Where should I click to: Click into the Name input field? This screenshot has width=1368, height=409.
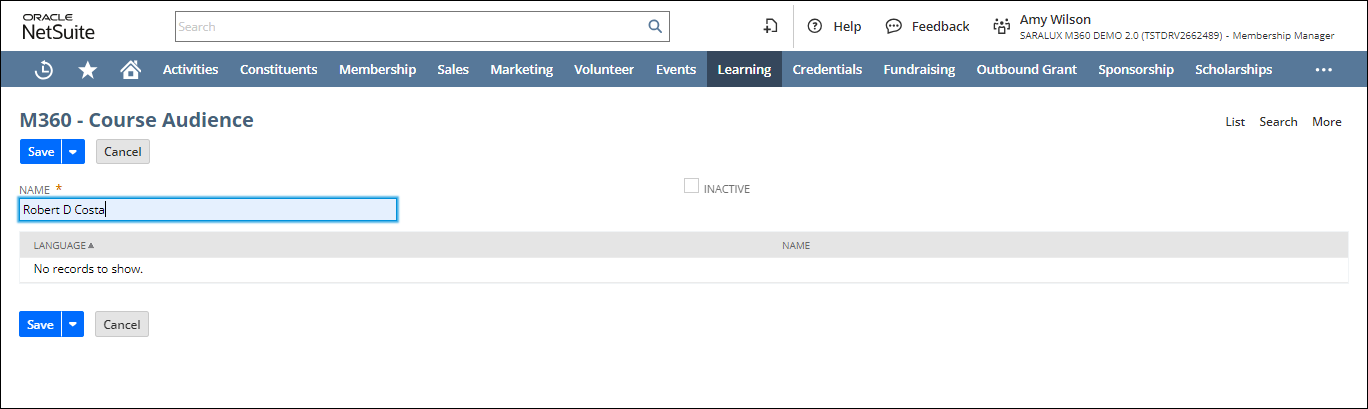[x=208, y=210]
